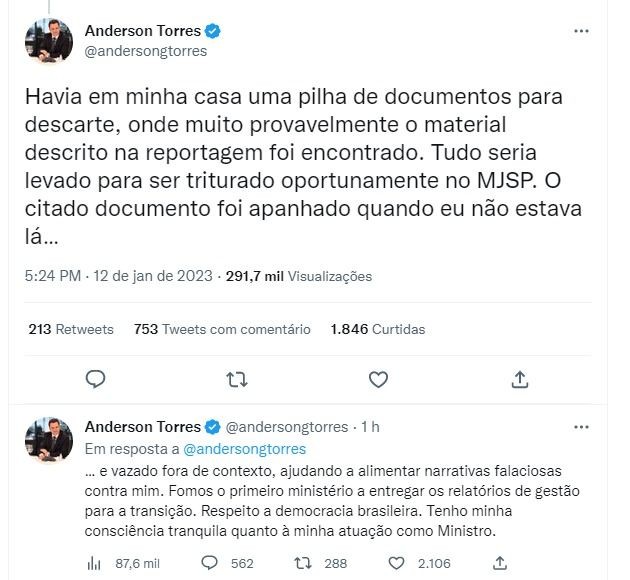The height and width of the screenshot is (580, 630).
Task: Open 753 Tweets com comentário list
Action: [222, 329]
